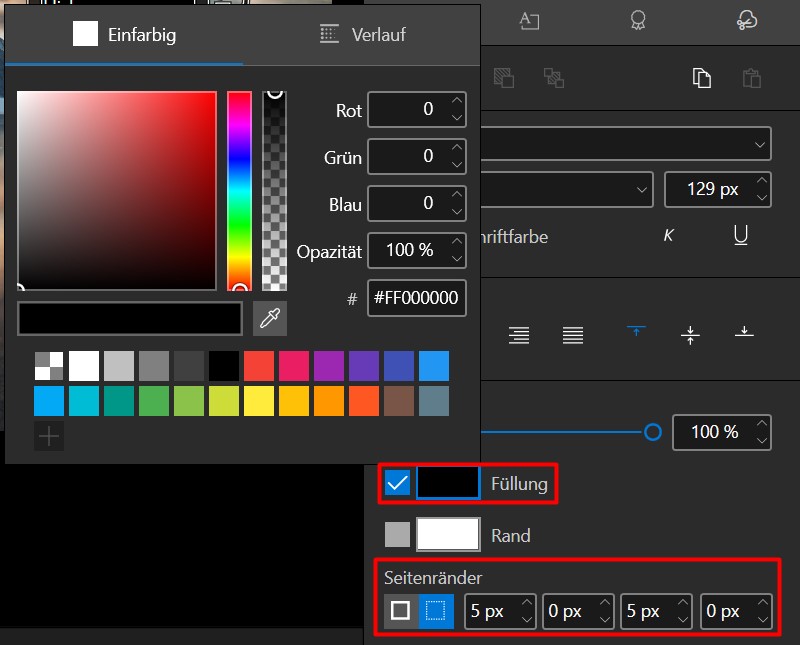This screenshot has height=645, width=800.
Task: Align text vertically to top
Action: (636, 331)
